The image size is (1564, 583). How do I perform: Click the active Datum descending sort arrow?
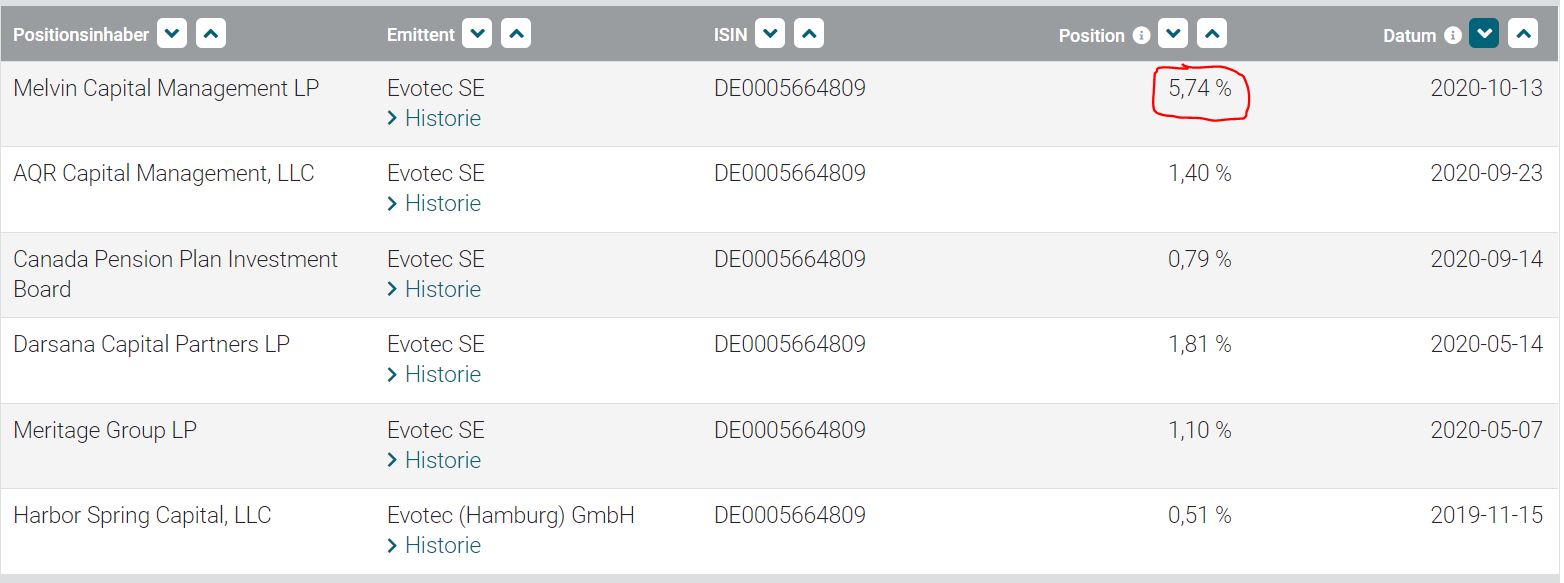(1484, 35)
